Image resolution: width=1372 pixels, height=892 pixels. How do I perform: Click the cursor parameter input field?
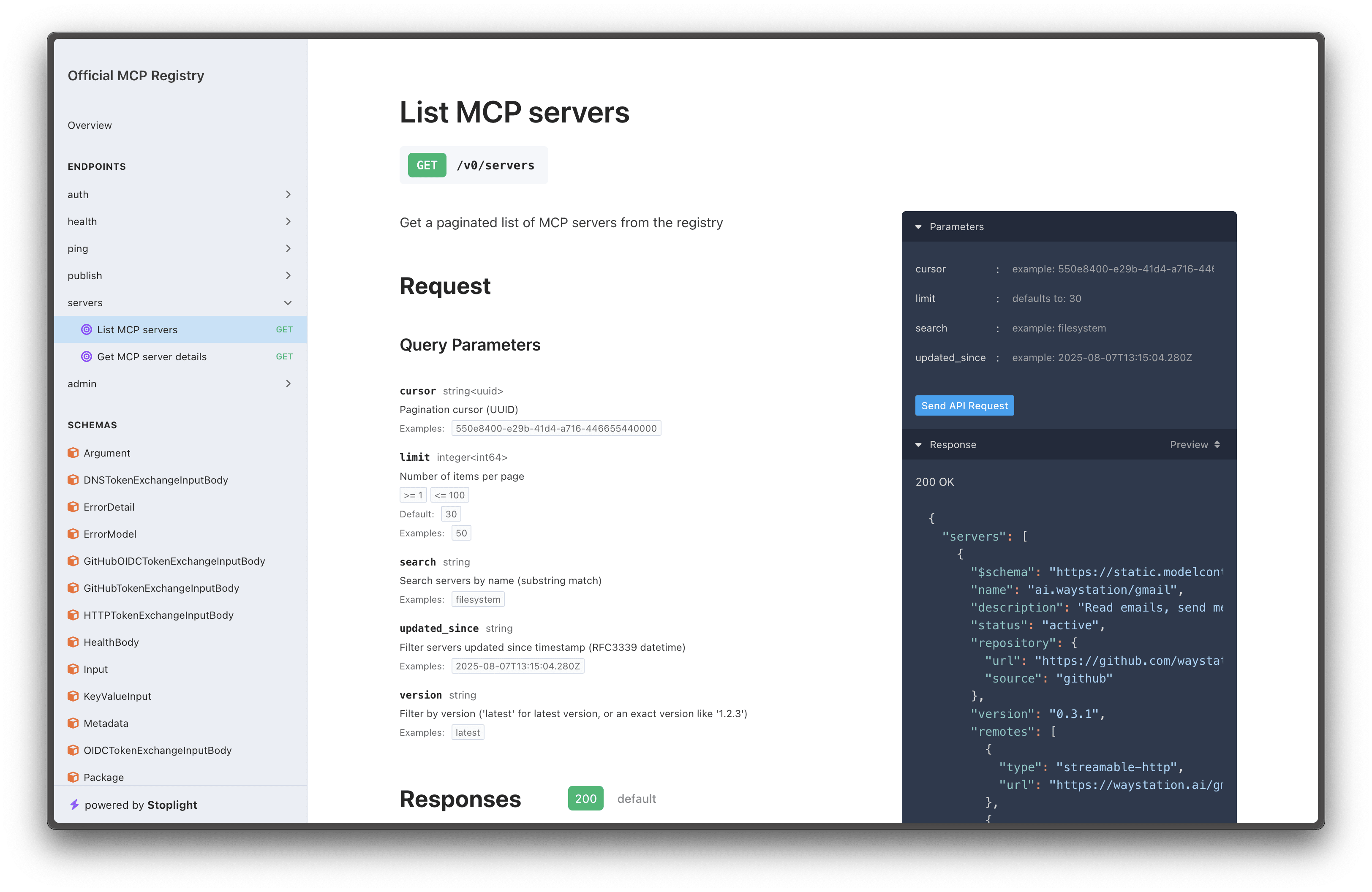click(1112, 269)
